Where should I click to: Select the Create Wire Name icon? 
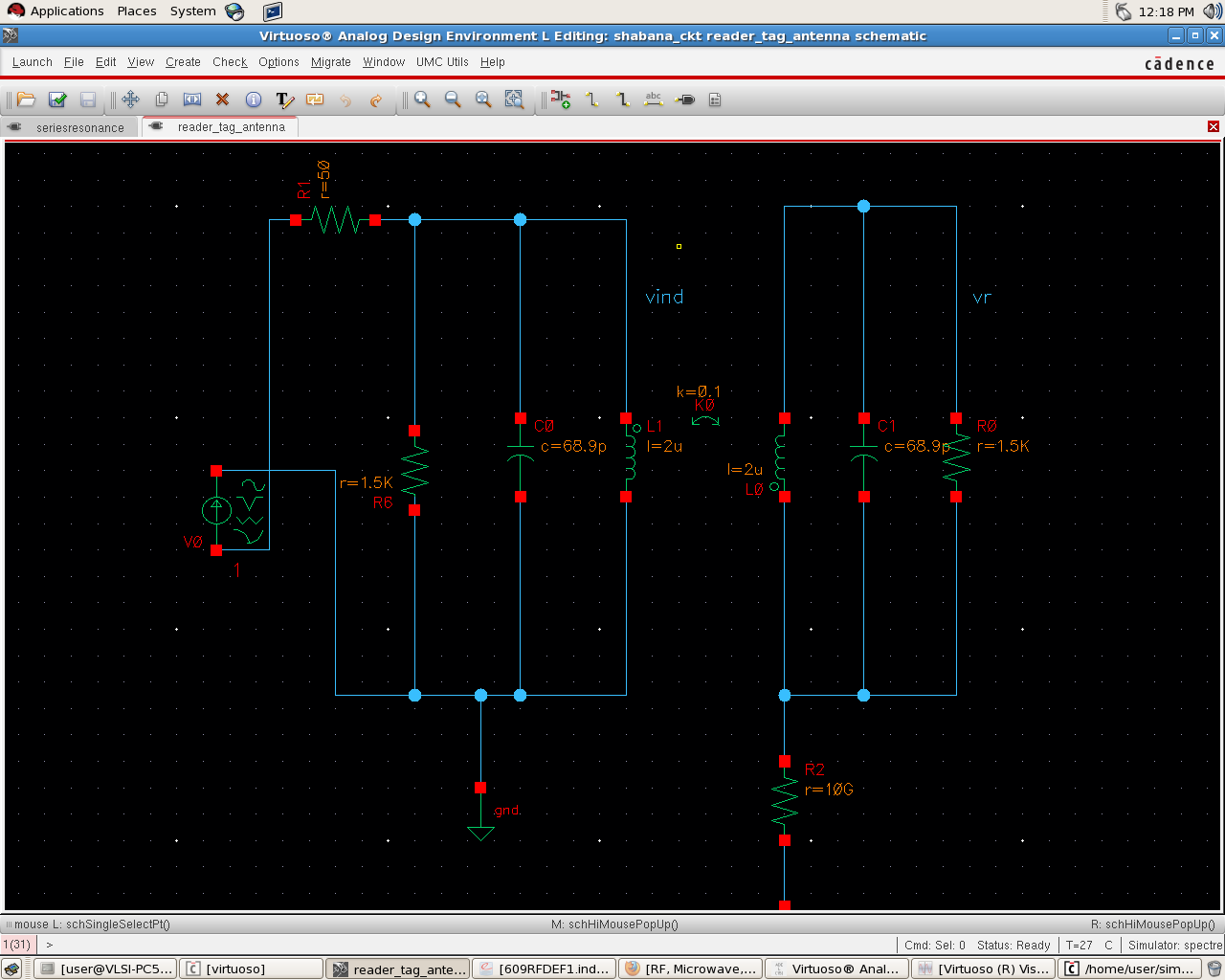pos(654,100)
